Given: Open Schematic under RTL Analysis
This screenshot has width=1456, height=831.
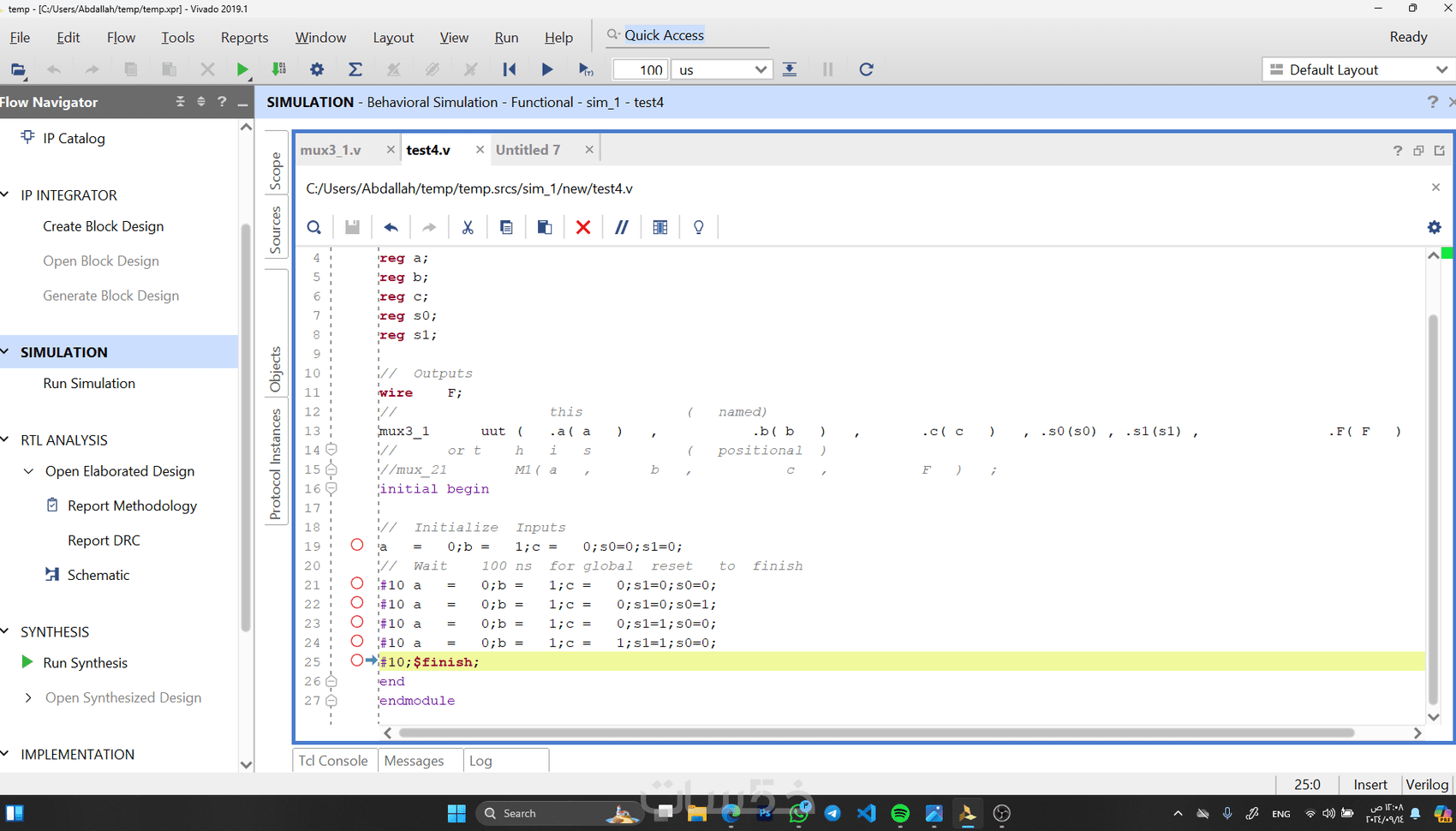Looking at the screenshot, I should click(x=98, y=575).
